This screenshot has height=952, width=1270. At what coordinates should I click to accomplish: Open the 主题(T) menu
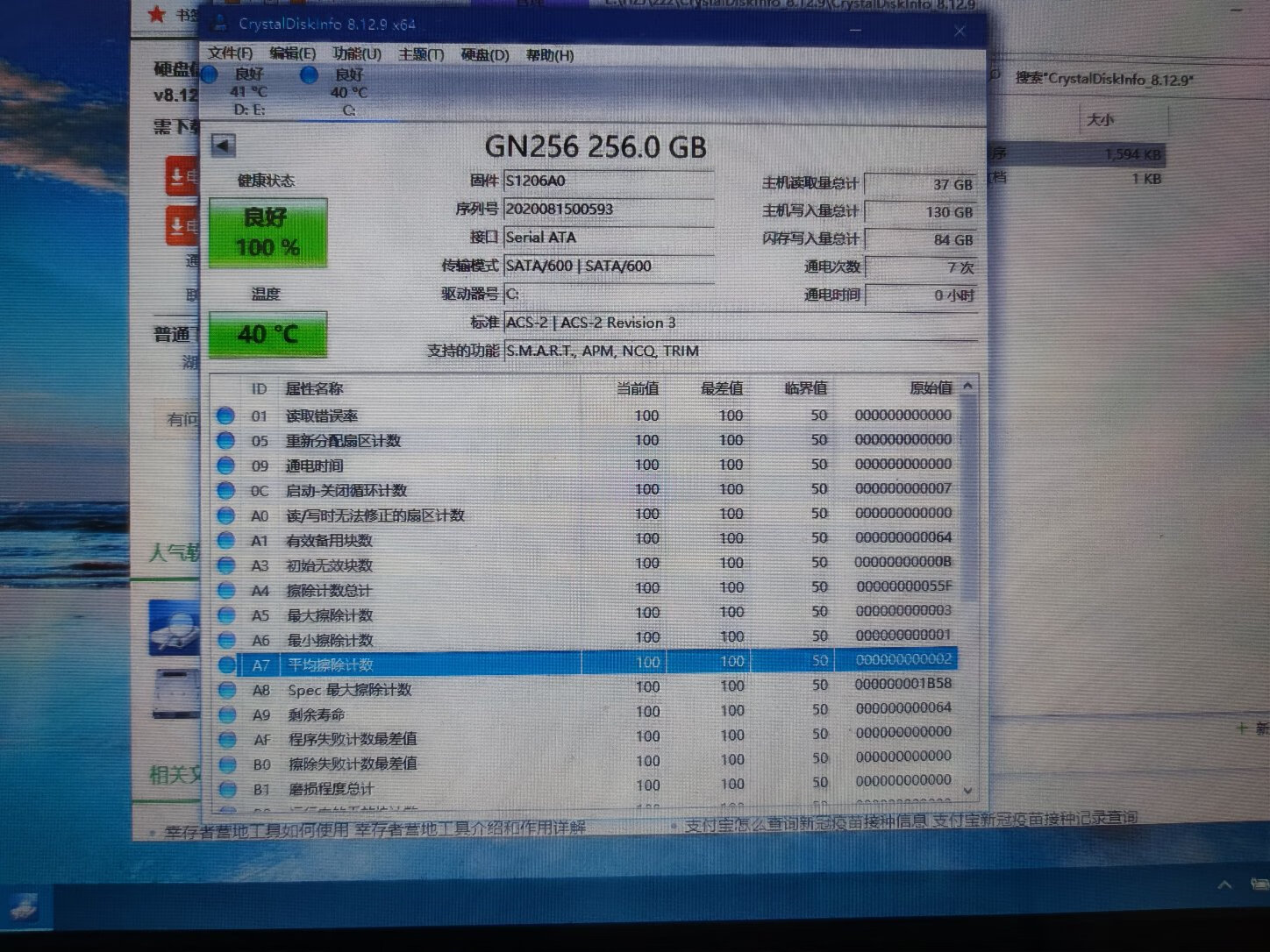coord(421,54)
